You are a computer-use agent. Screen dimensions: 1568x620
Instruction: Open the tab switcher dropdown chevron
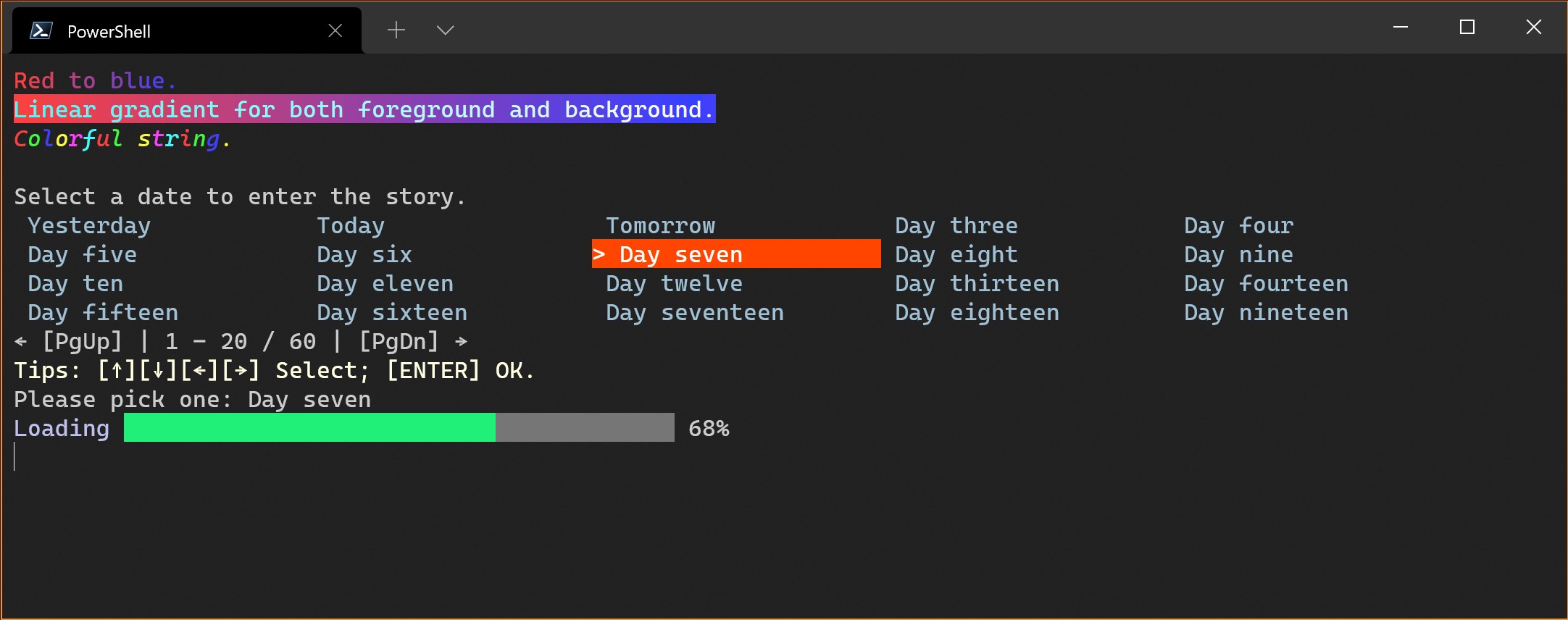(445, 30)
